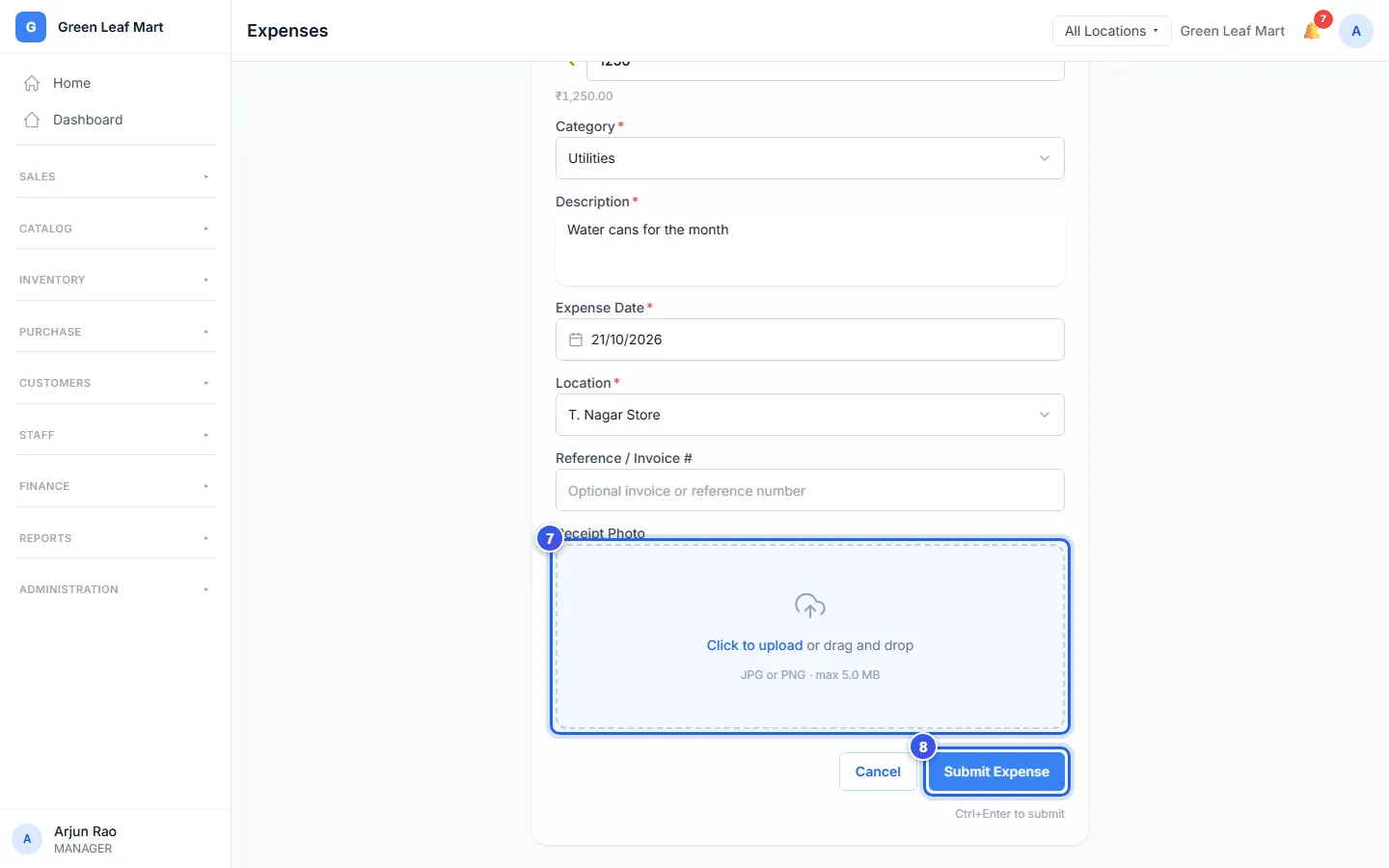The image size is (1389, 868).
Task: Open the Category dropdown showing Utilities
Action: [810, 158]
